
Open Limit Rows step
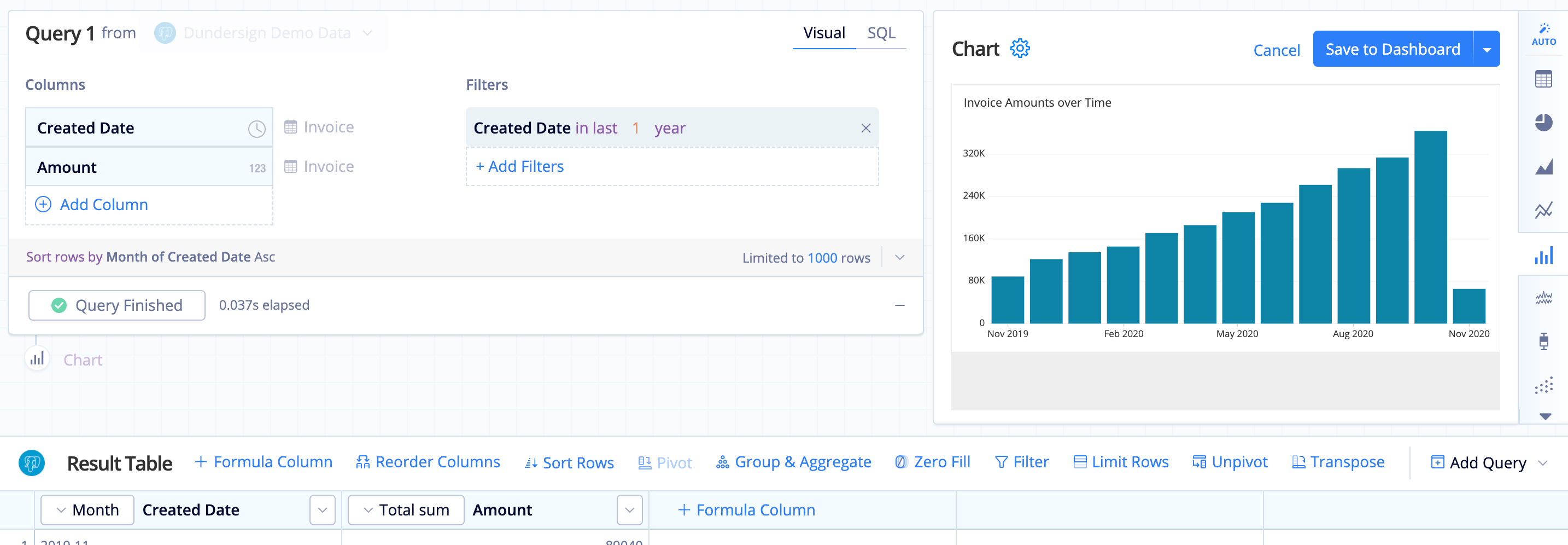click(x=1121, y=462)
